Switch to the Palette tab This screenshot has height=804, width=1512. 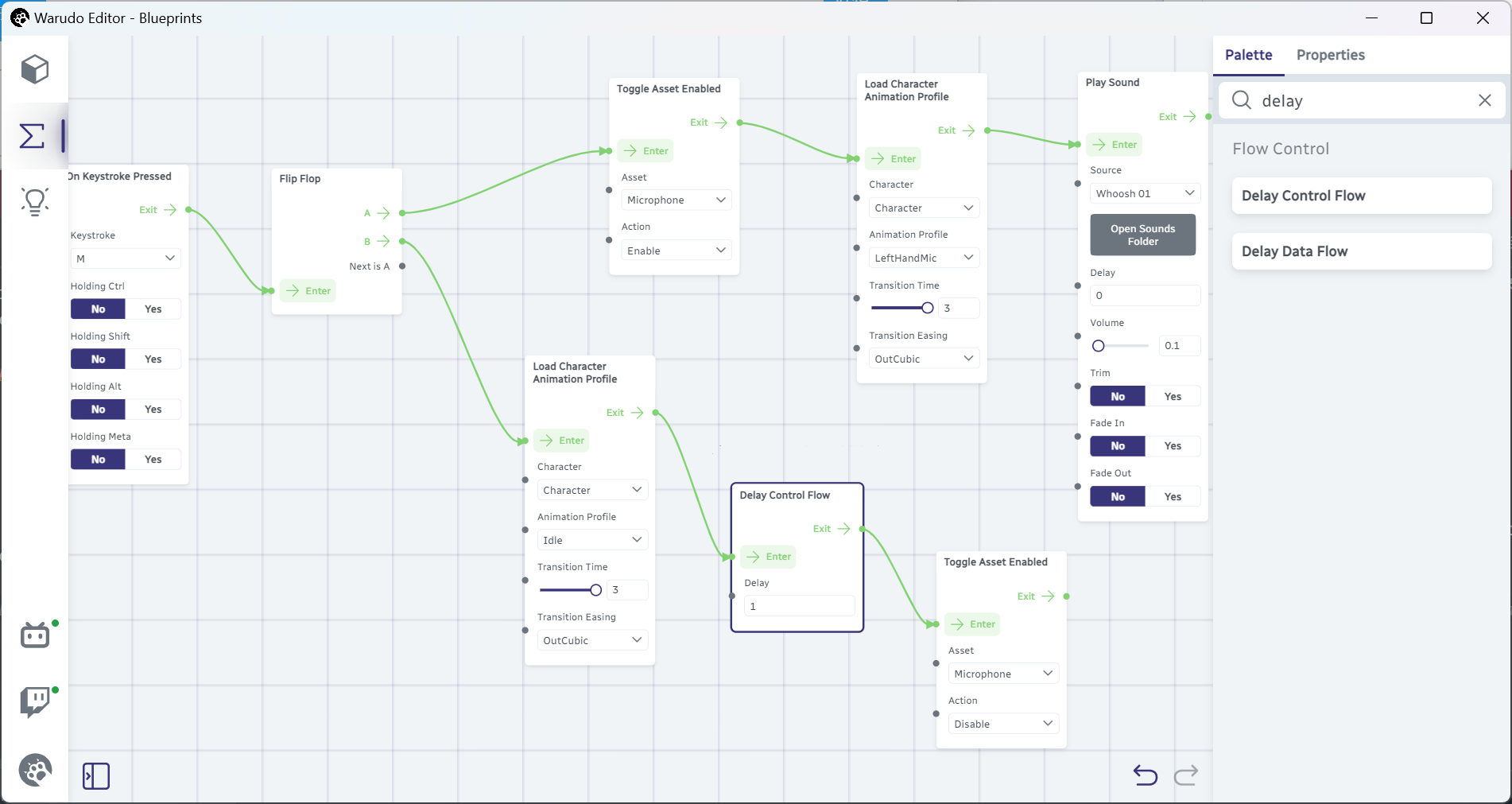pos(1248,55)
